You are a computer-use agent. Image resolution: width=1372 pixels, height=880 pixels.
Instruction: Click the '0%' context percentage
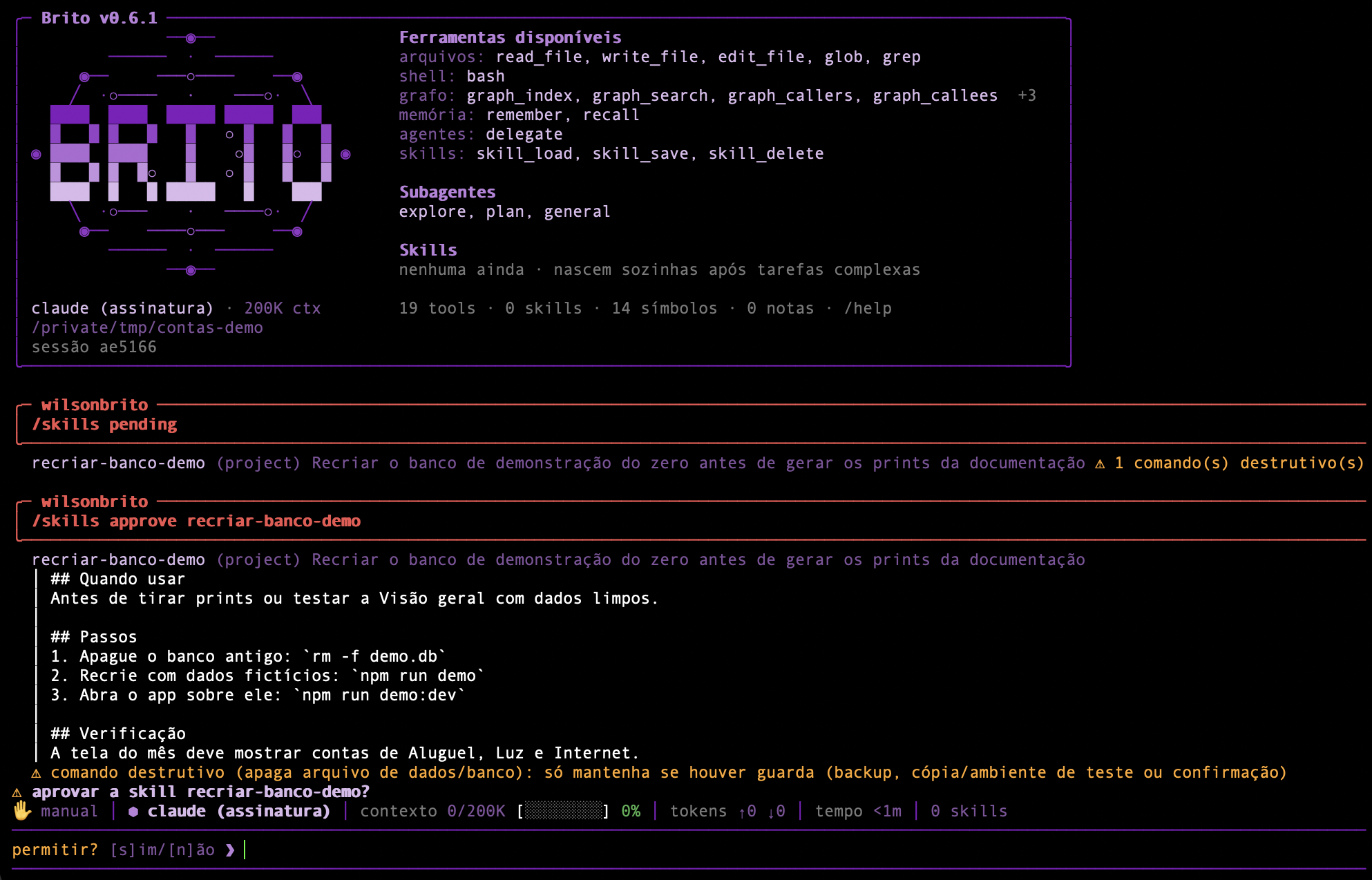pyautogui.click(x=631, y=811)
